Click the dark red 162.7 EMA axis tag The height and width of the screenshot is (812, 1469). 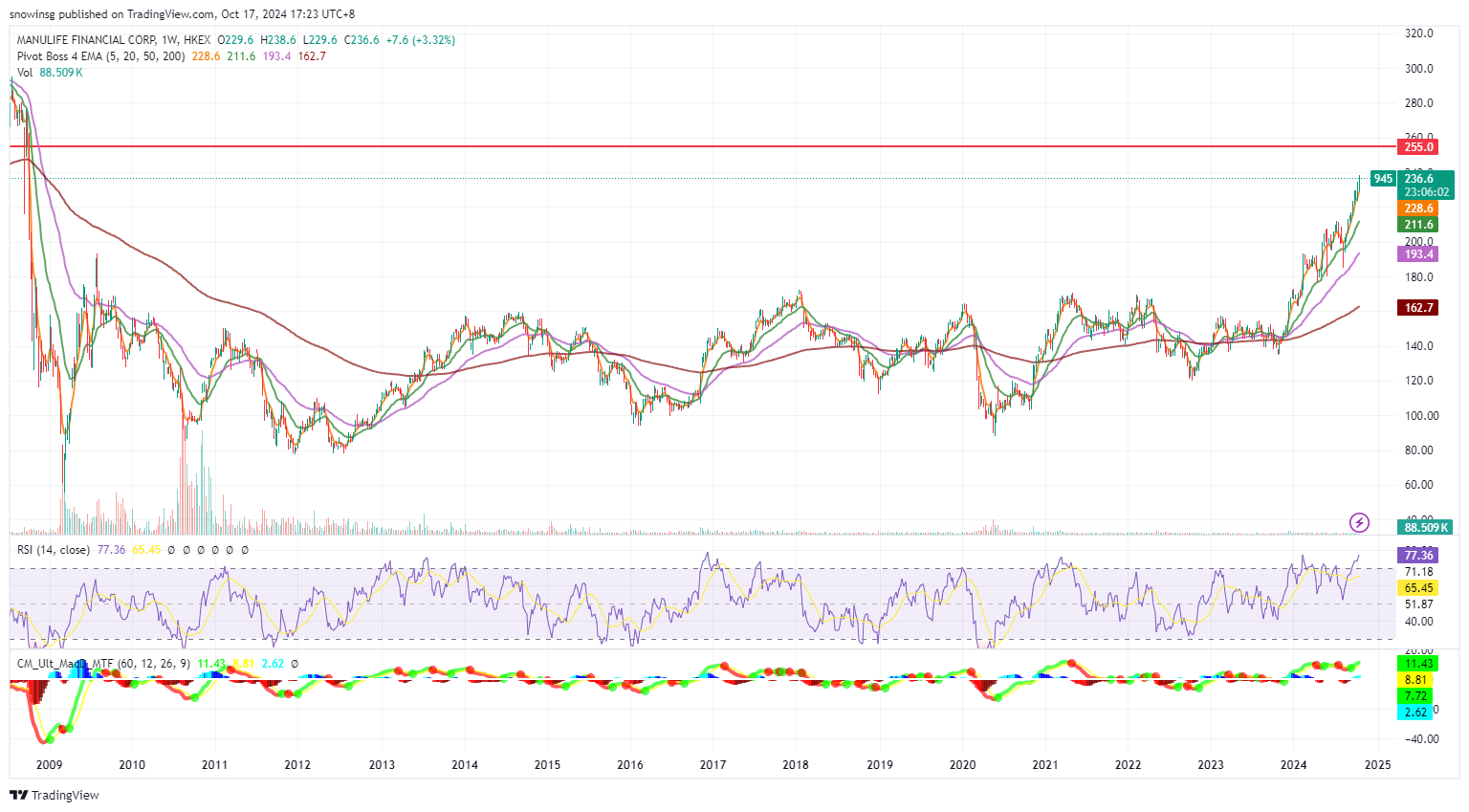[1418, 307]
